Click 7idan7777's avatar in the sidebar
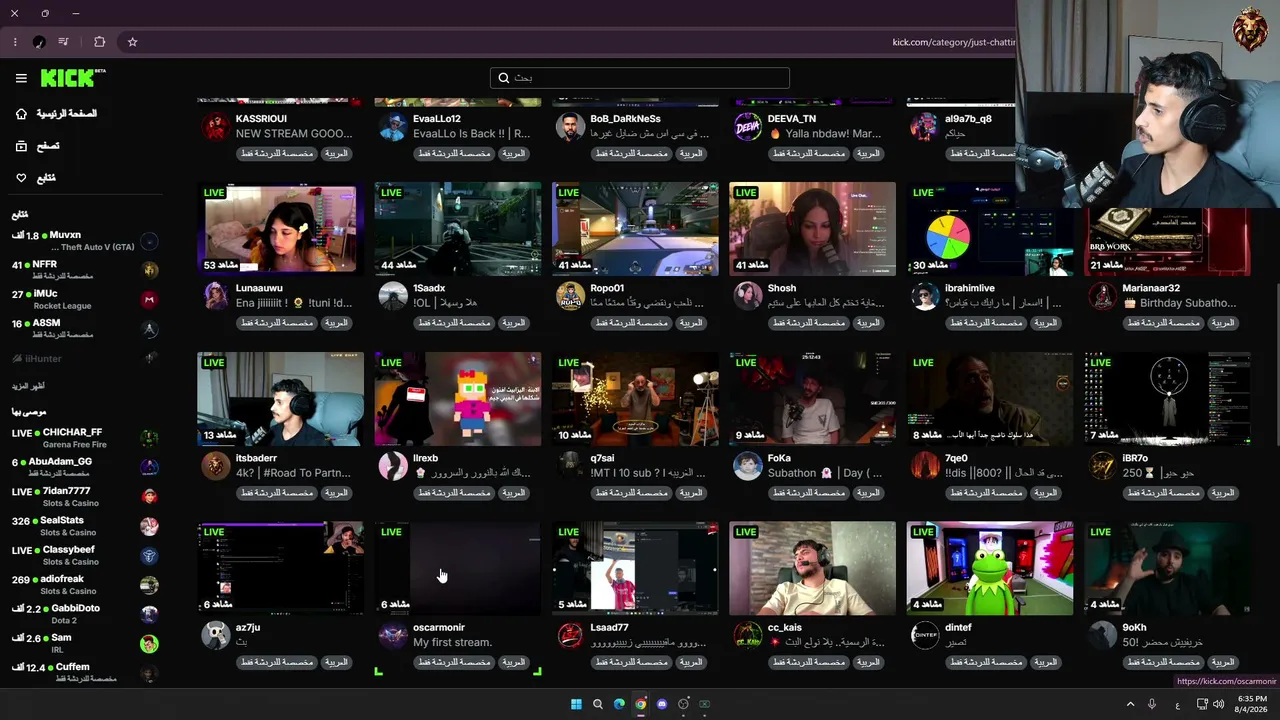The height and width of the screenshot is (720, 1280). point(149,497)
